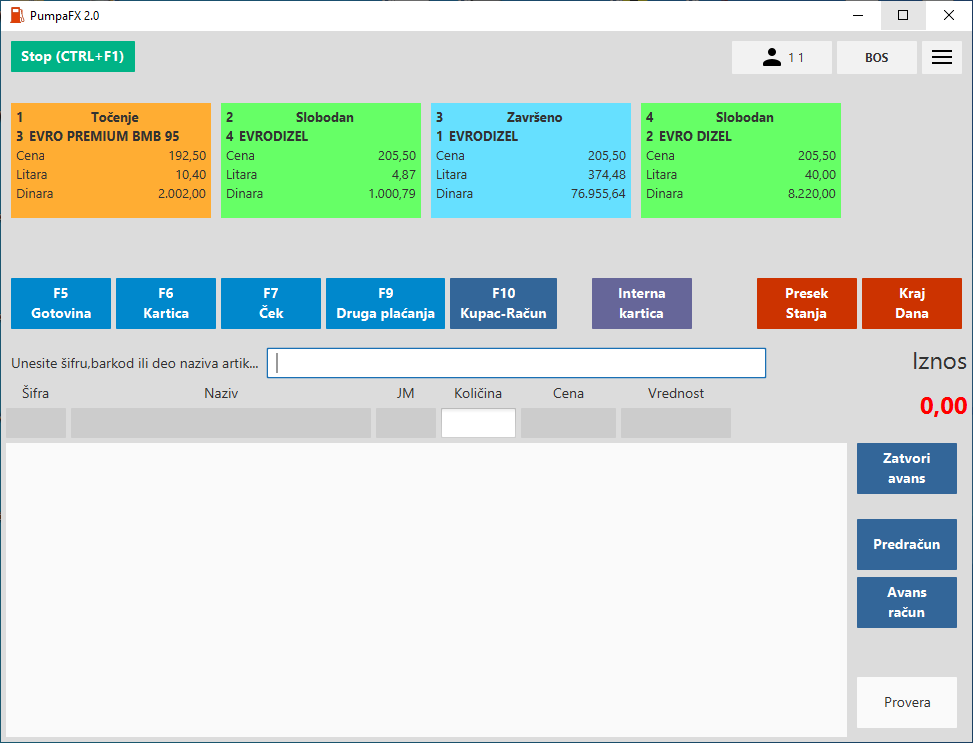Select pump 1 tile with Evro Premium BMB 95
973x743 pixels.
[111, 160]
